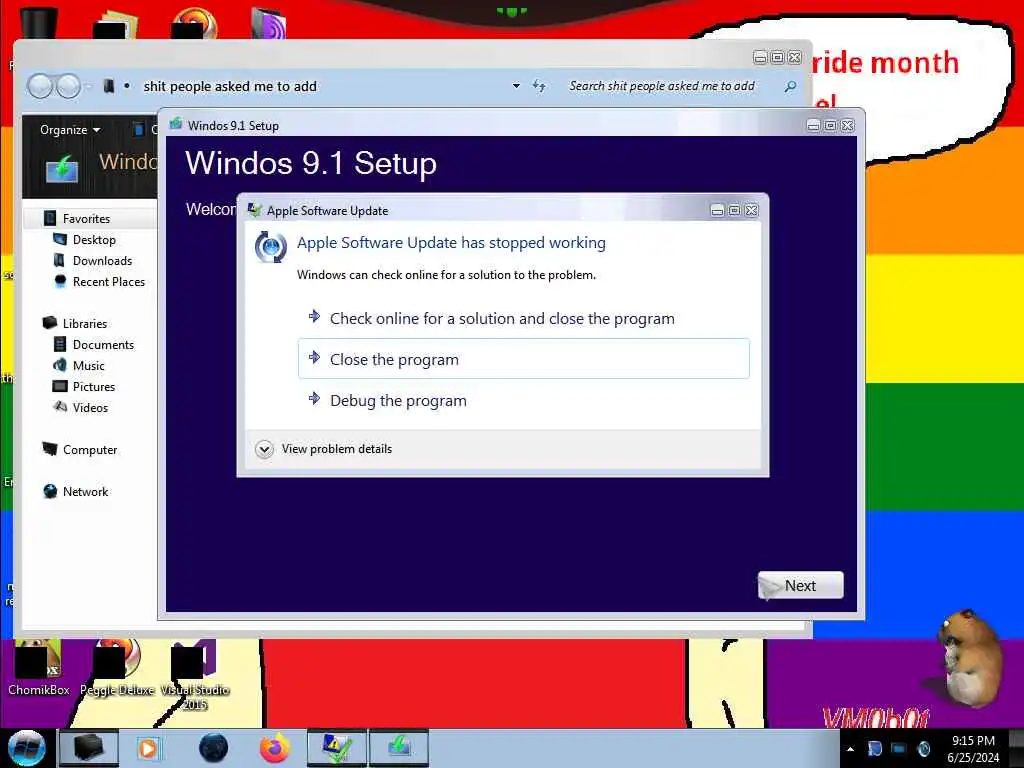The height and width of the screenshot is (768, 1024).
Task: Click the Windos setup file icon in Explorer
Action: coord(63,168)
